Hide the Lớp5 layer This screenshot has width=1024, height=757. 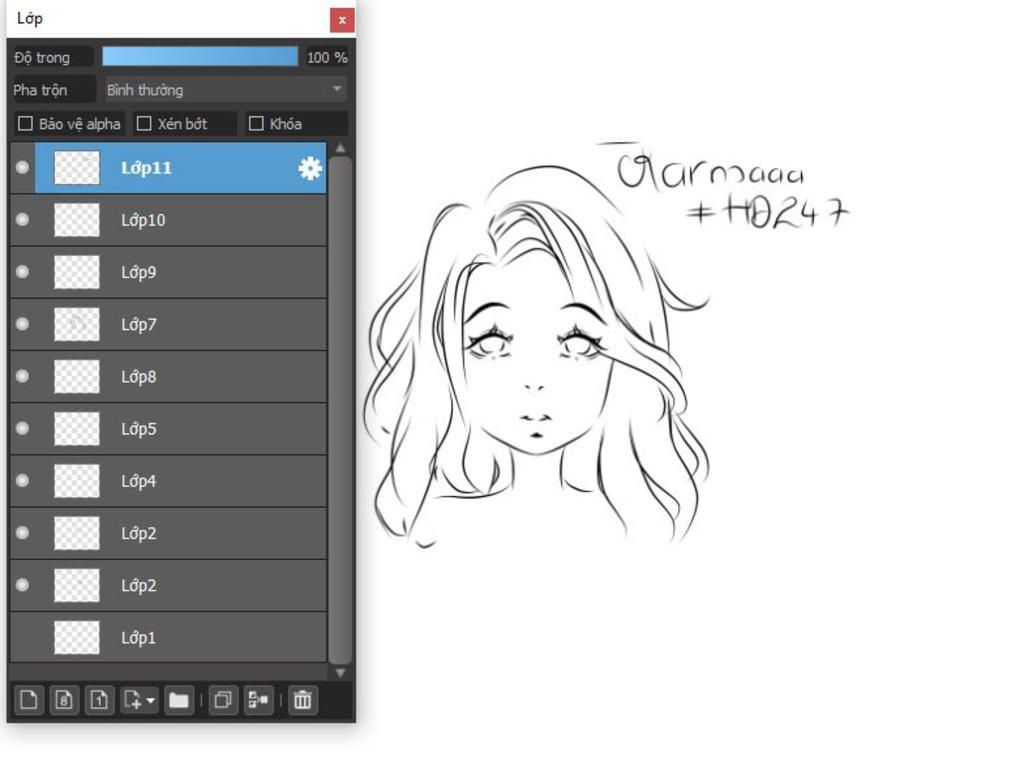22,428
